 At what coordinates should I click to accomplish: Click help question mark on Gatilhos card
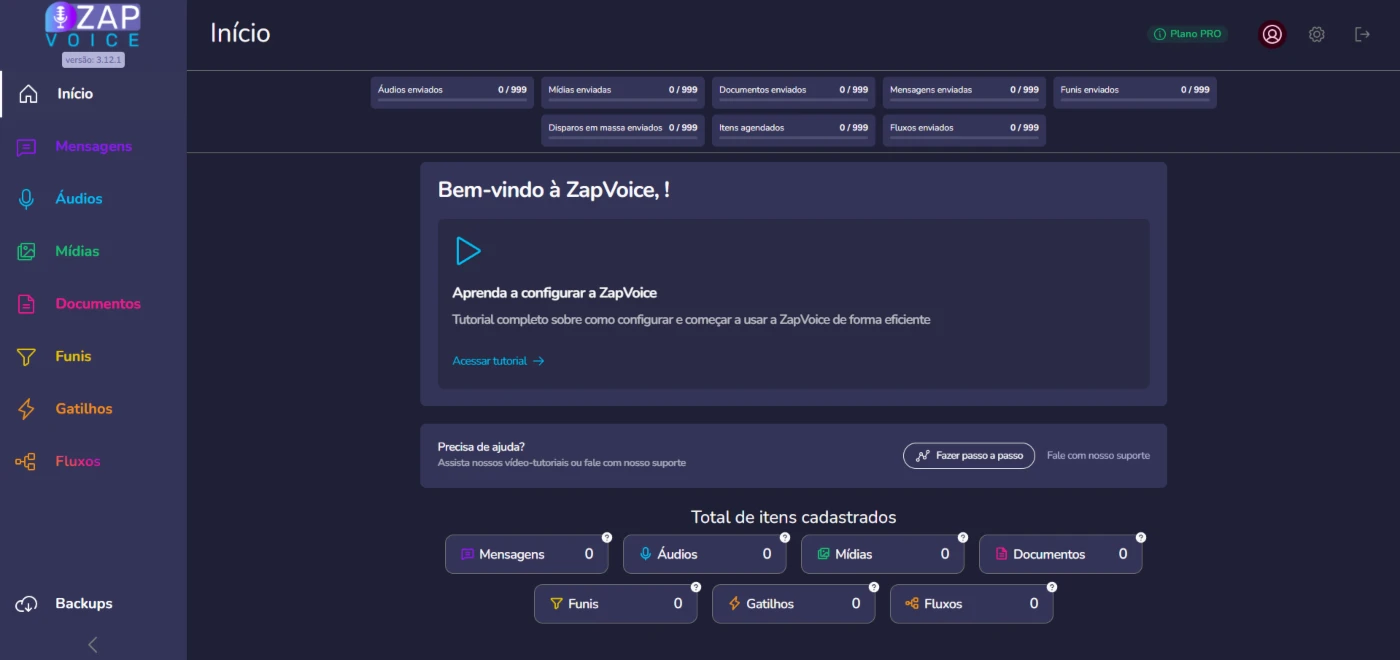[x=874, y=587]
